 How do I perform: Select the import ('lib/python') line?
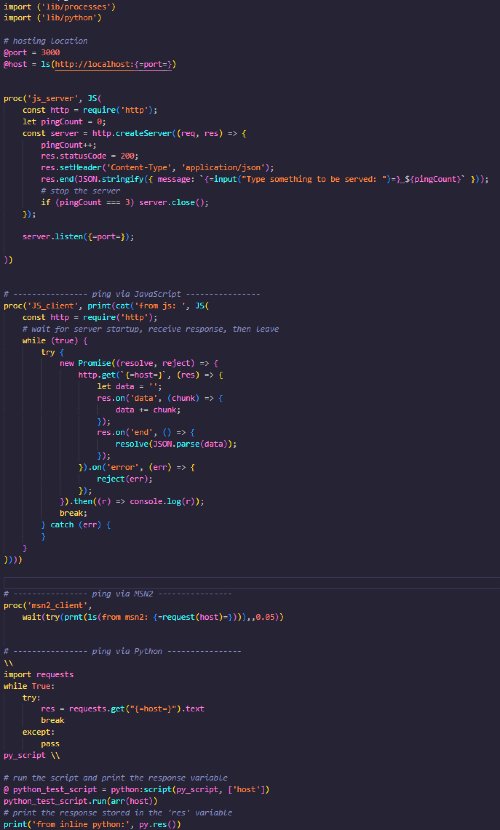53,18
